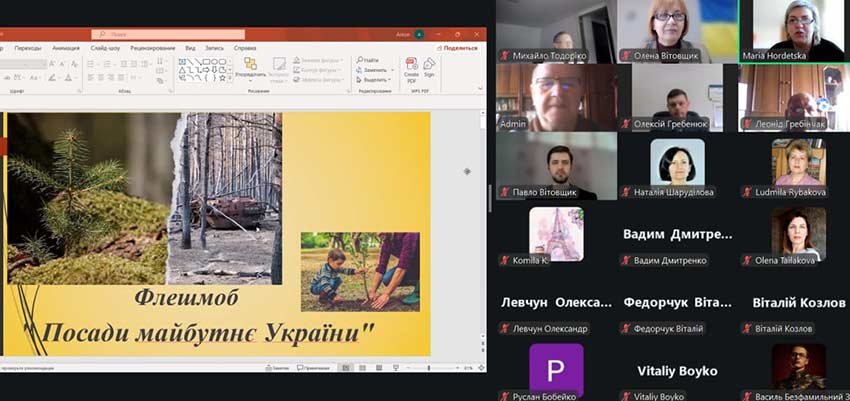This screenshot has height=401, width=850.
Task: Toggle Comments (Примечания) pane in status bar
Action: 312,368
